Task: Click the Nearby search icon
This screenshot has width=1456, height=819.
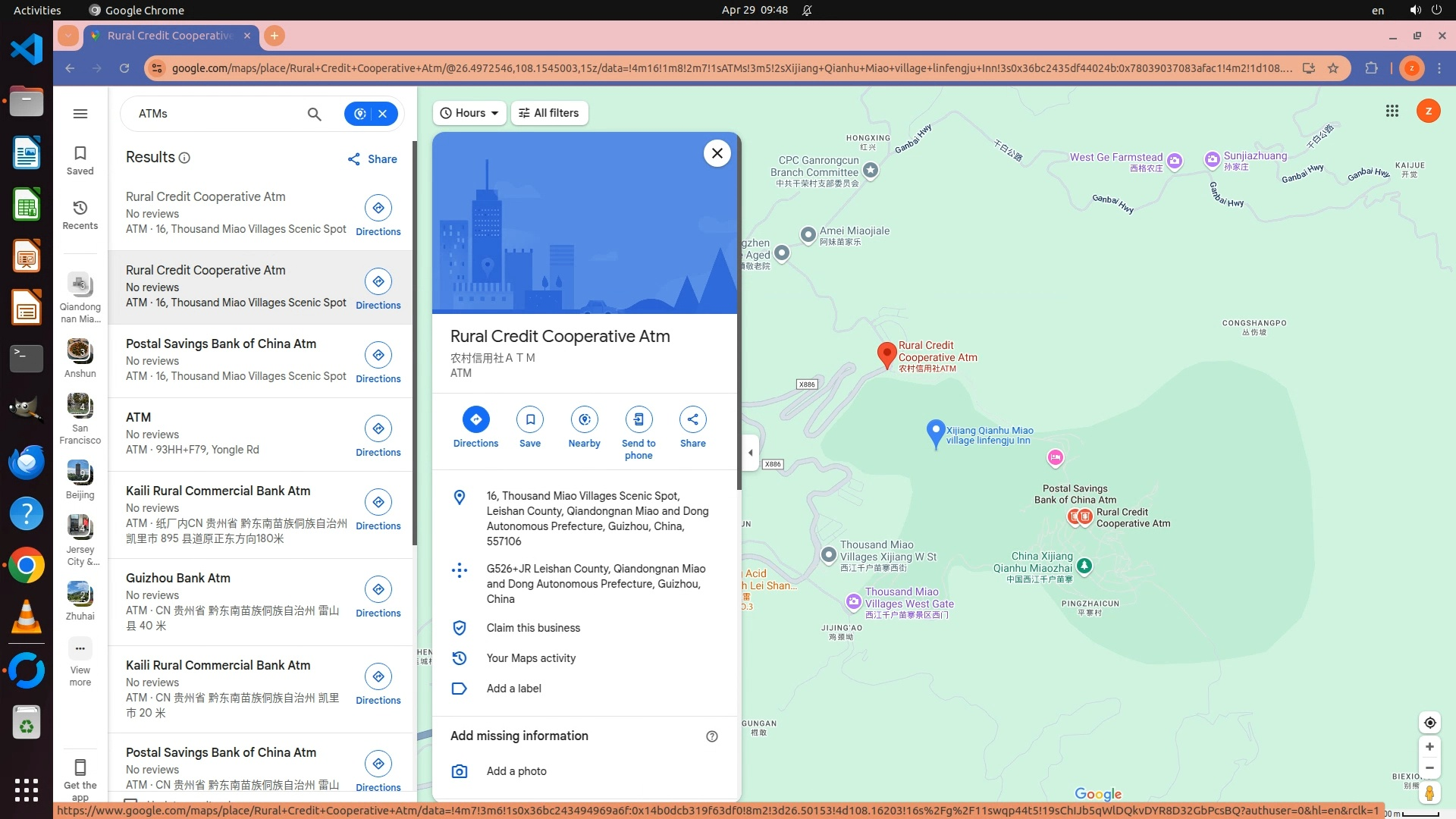Action: [584, 419]
